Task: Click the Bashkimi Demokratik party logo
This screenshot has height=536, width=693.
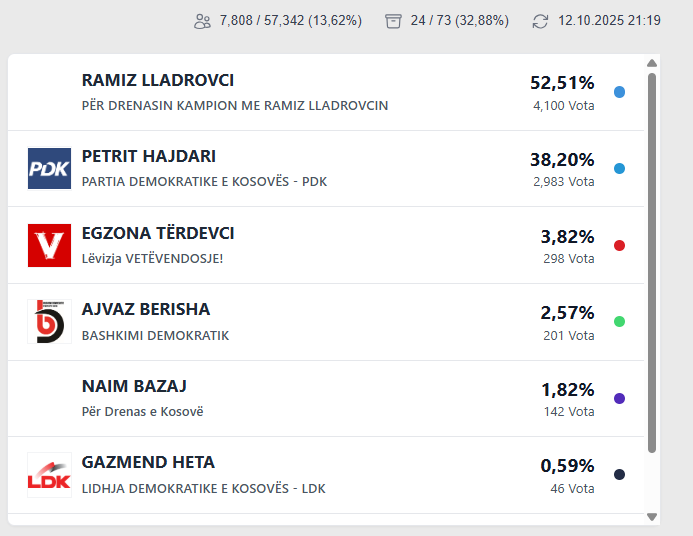Action: tap(49, 321)
